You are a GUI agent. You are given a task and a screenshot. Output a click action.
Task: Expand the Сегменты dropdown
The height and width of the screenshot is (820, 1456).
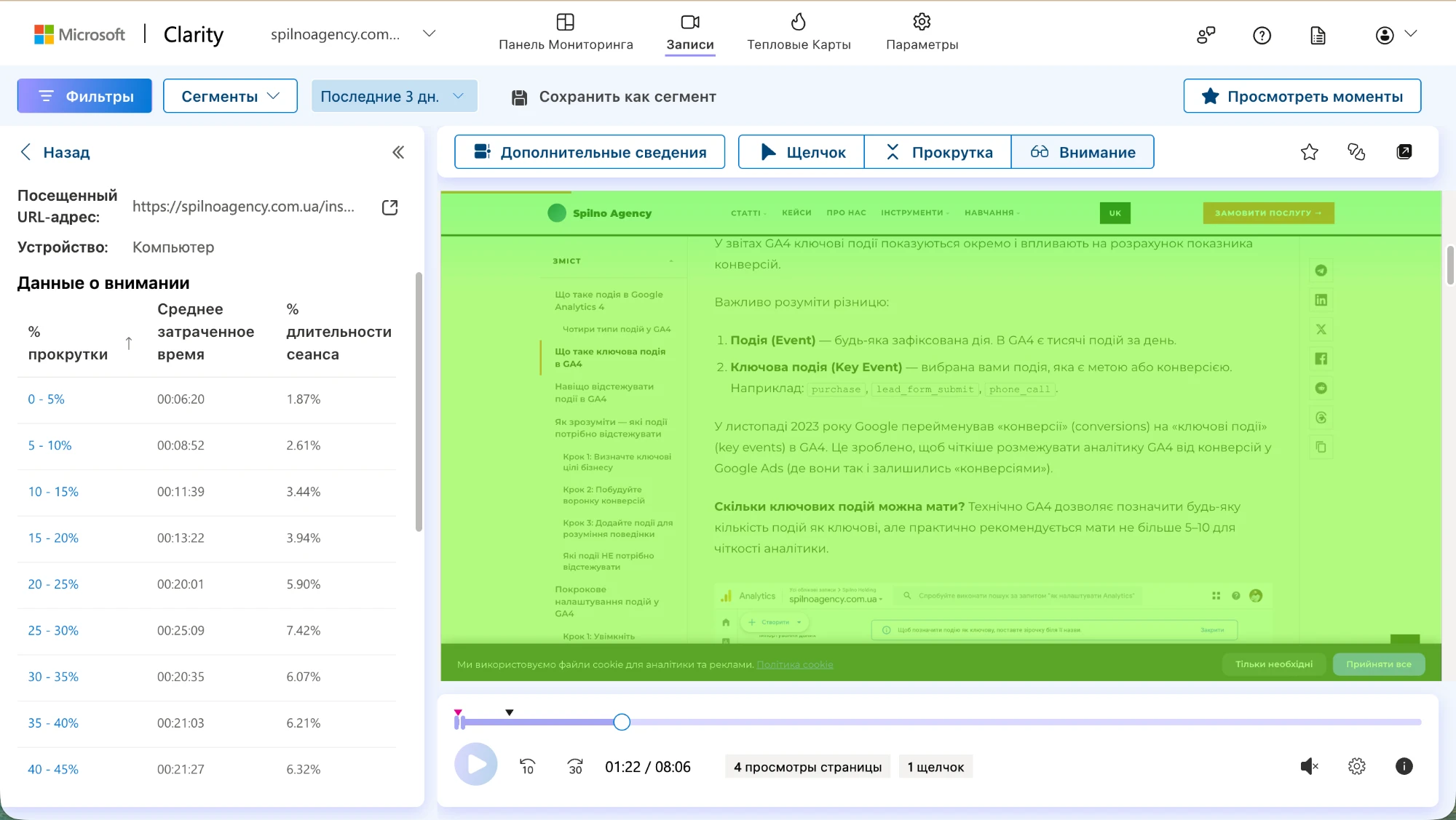(230, 96)
